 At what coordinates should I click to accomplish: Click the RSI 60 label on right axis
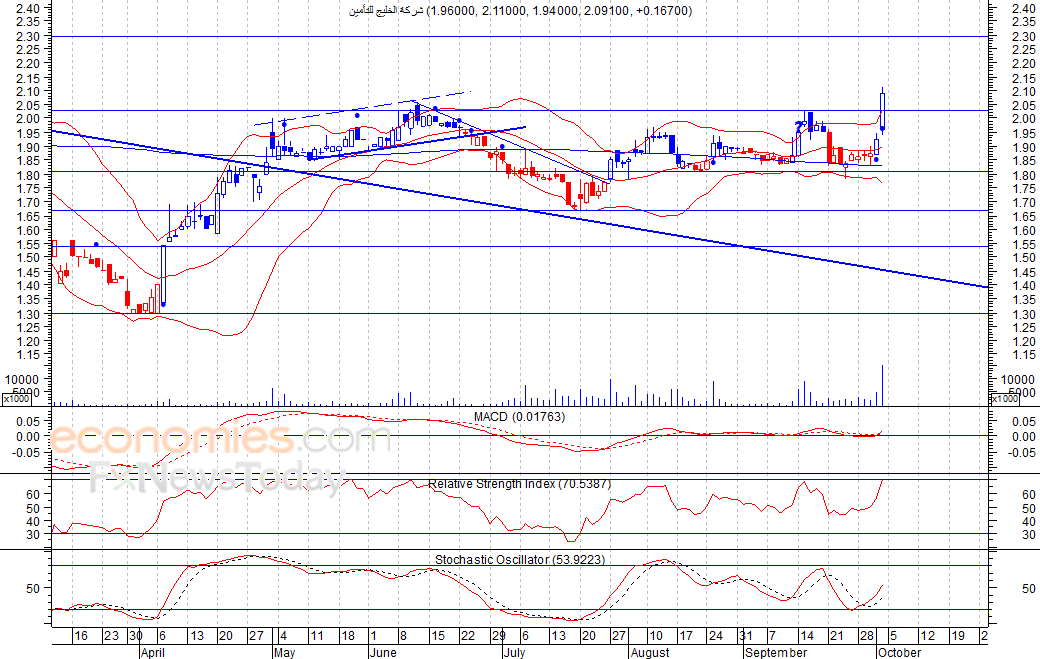(x=1029, y=495)
